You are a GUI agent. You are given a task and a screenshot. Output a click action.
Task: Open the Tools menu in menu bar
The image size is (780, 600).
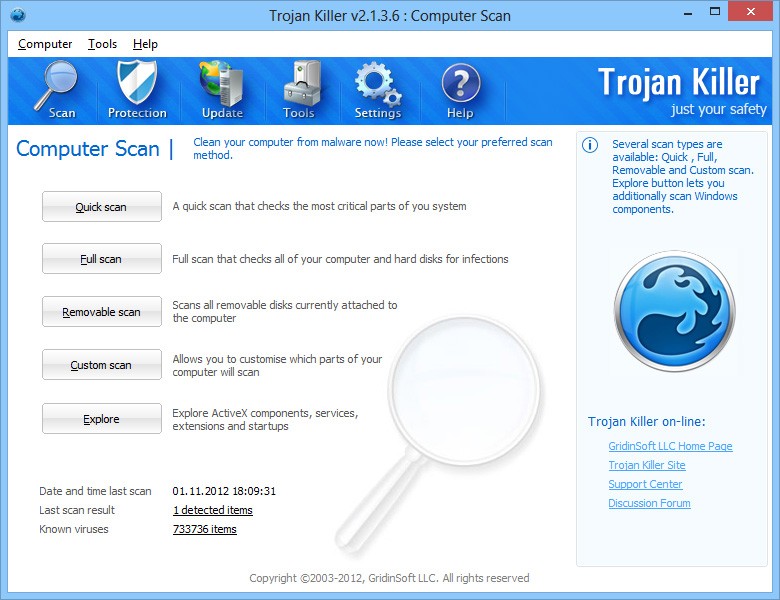pos(102,44)
